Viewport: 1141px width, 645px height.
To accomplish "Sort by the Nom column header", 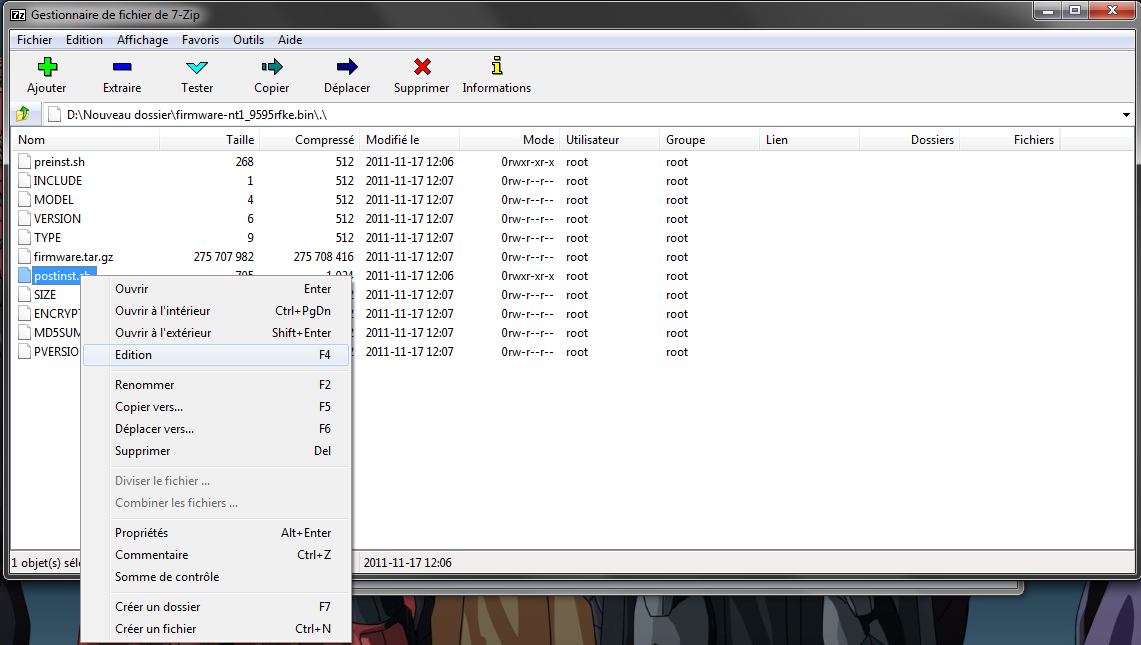I will (x=86, y=140).
